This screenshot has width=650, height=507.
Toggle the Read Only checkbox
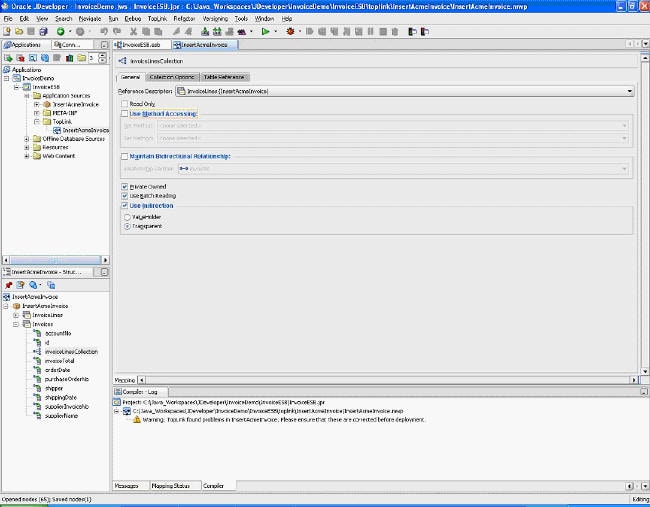[124, 104]
